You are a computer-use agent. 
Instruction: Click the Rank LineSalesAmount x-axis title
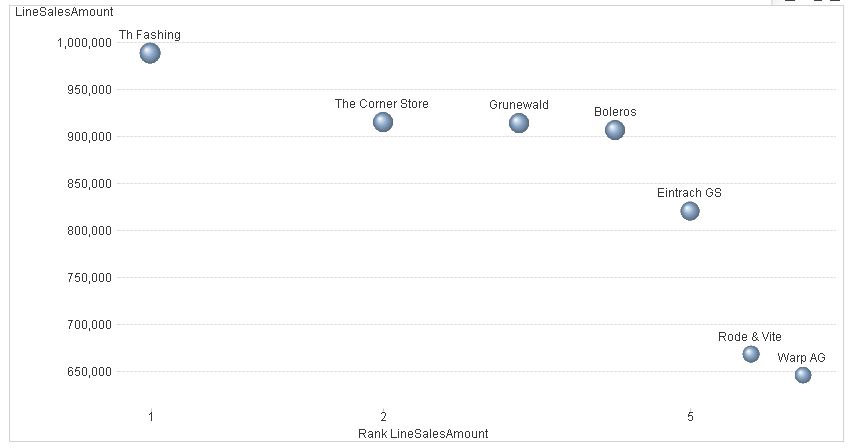pyautogui.click(x=423, y=434)
